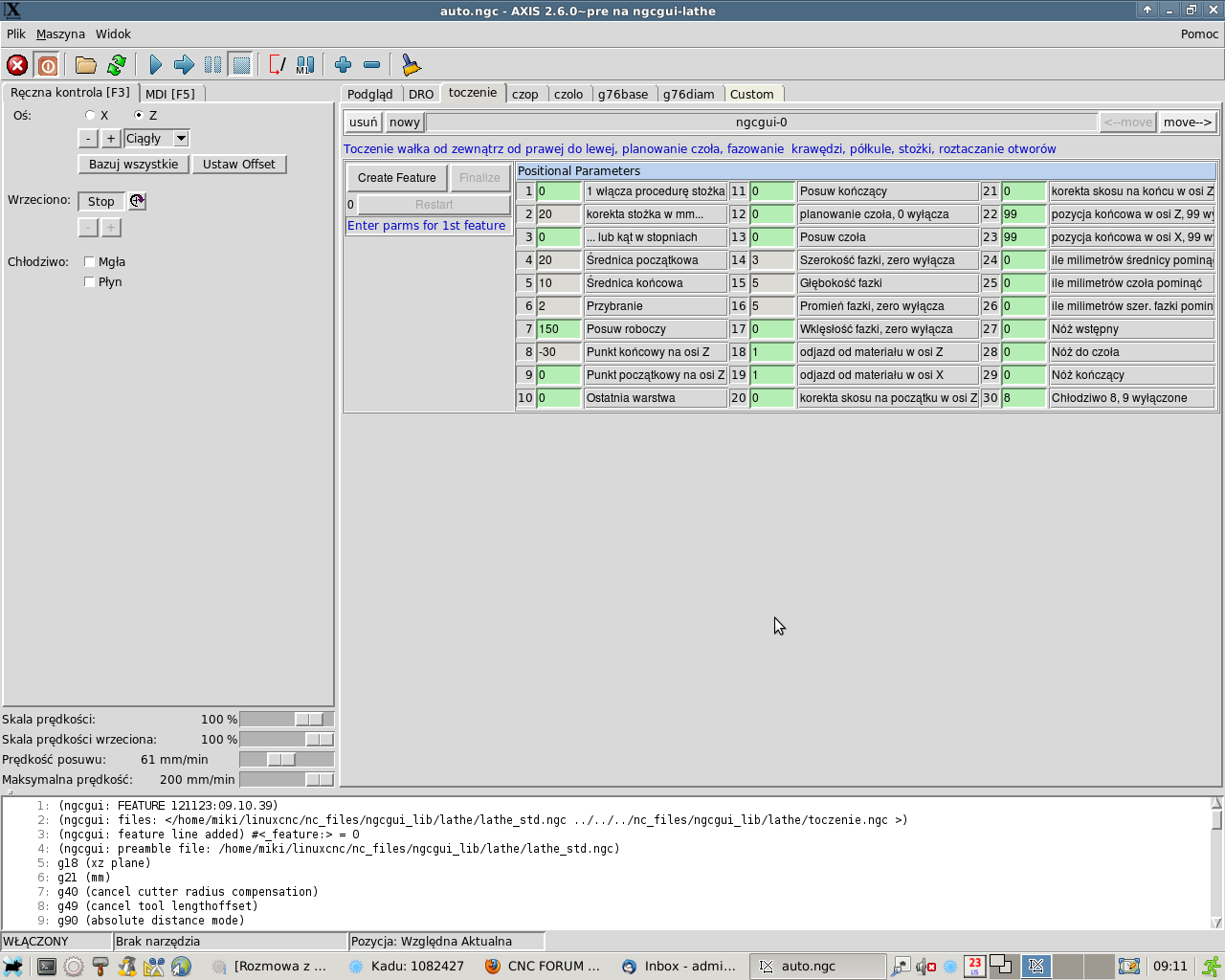Run the program with play icon

pyautogui.click(x=156, y=65)
